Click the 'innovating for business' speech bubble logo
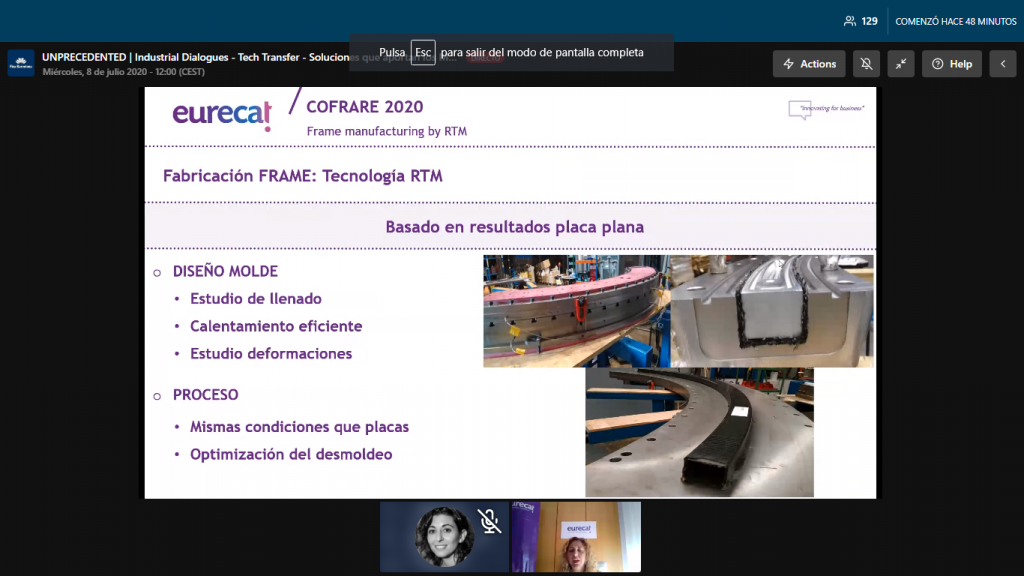This screenshot has height=576, width=1024. pyautogui.click(x=826, y=109)
